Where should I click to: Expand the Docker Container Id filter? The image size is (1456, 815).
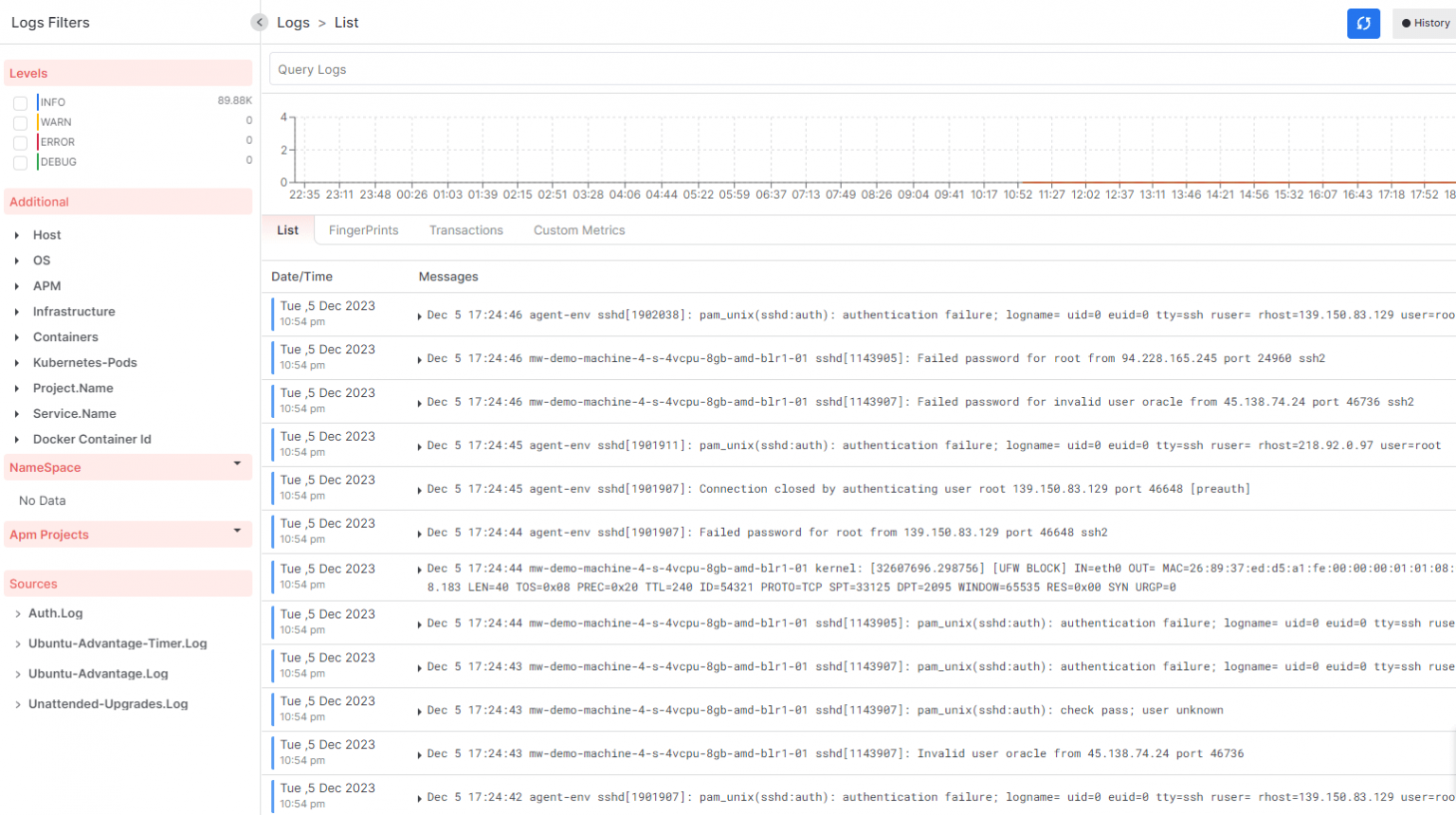(x=17, y=440)
